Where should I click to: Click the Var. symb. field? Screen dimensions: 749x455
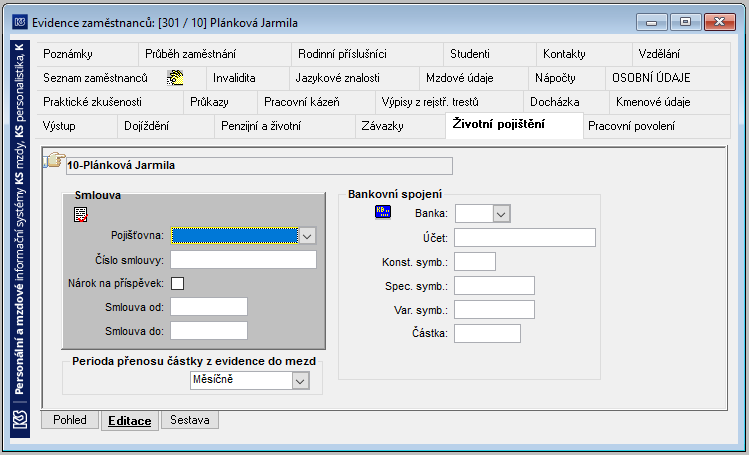point(494,309)
